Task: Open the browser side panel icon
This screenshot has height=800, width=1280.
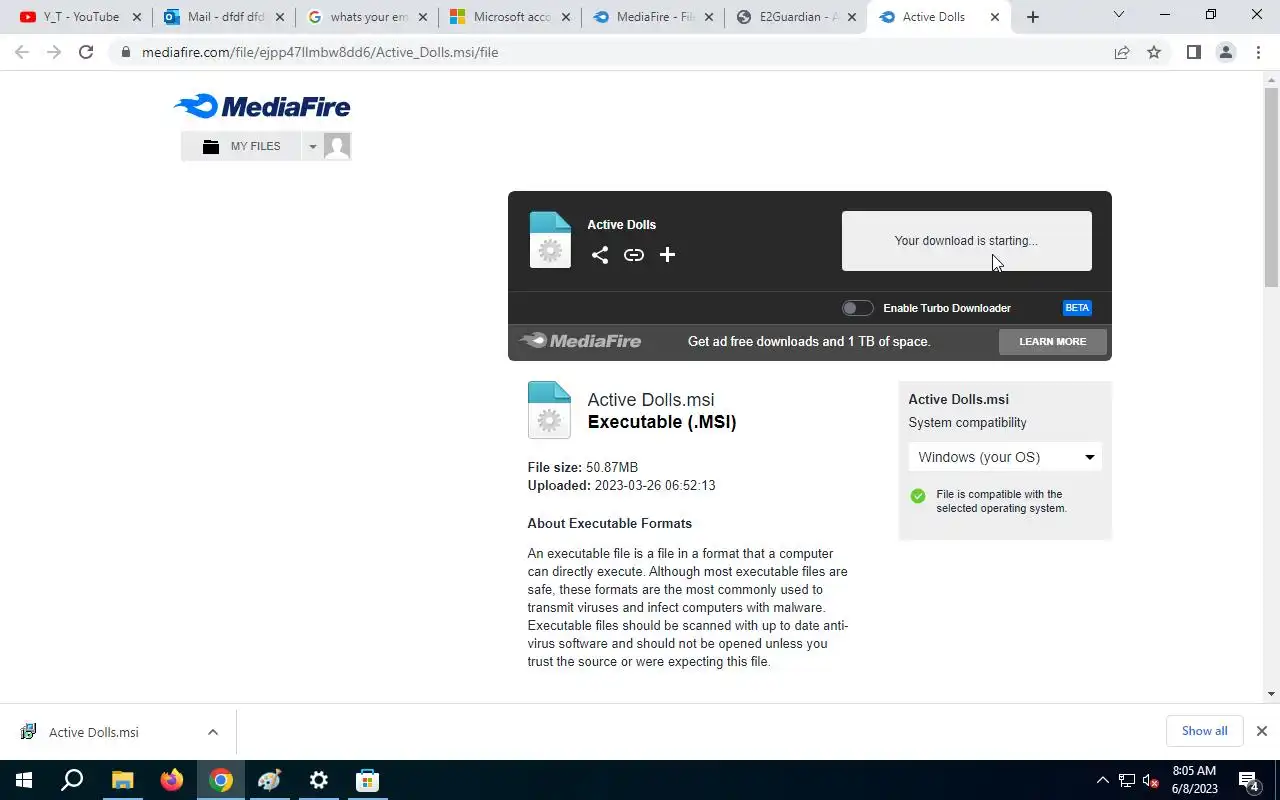Action: (1193, 52)
